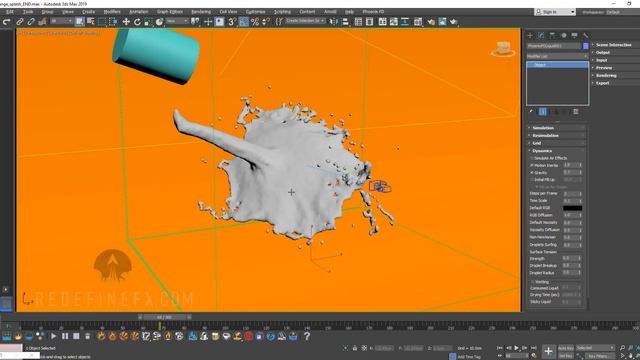Enable the Initial Fill Up checkbox

[532, 180]
